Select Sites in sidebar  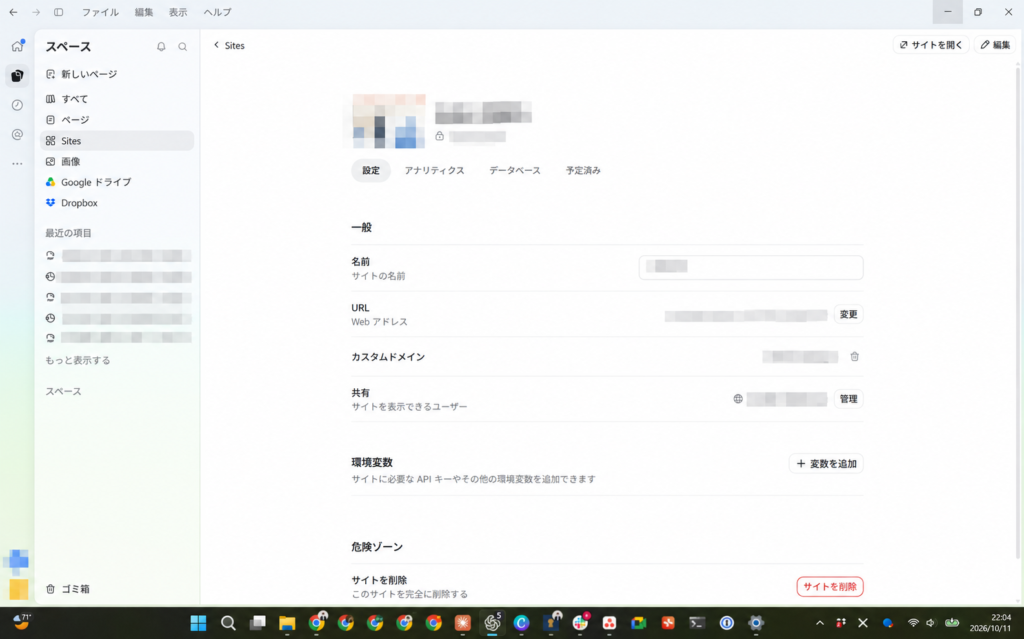(x=117, y=140)
